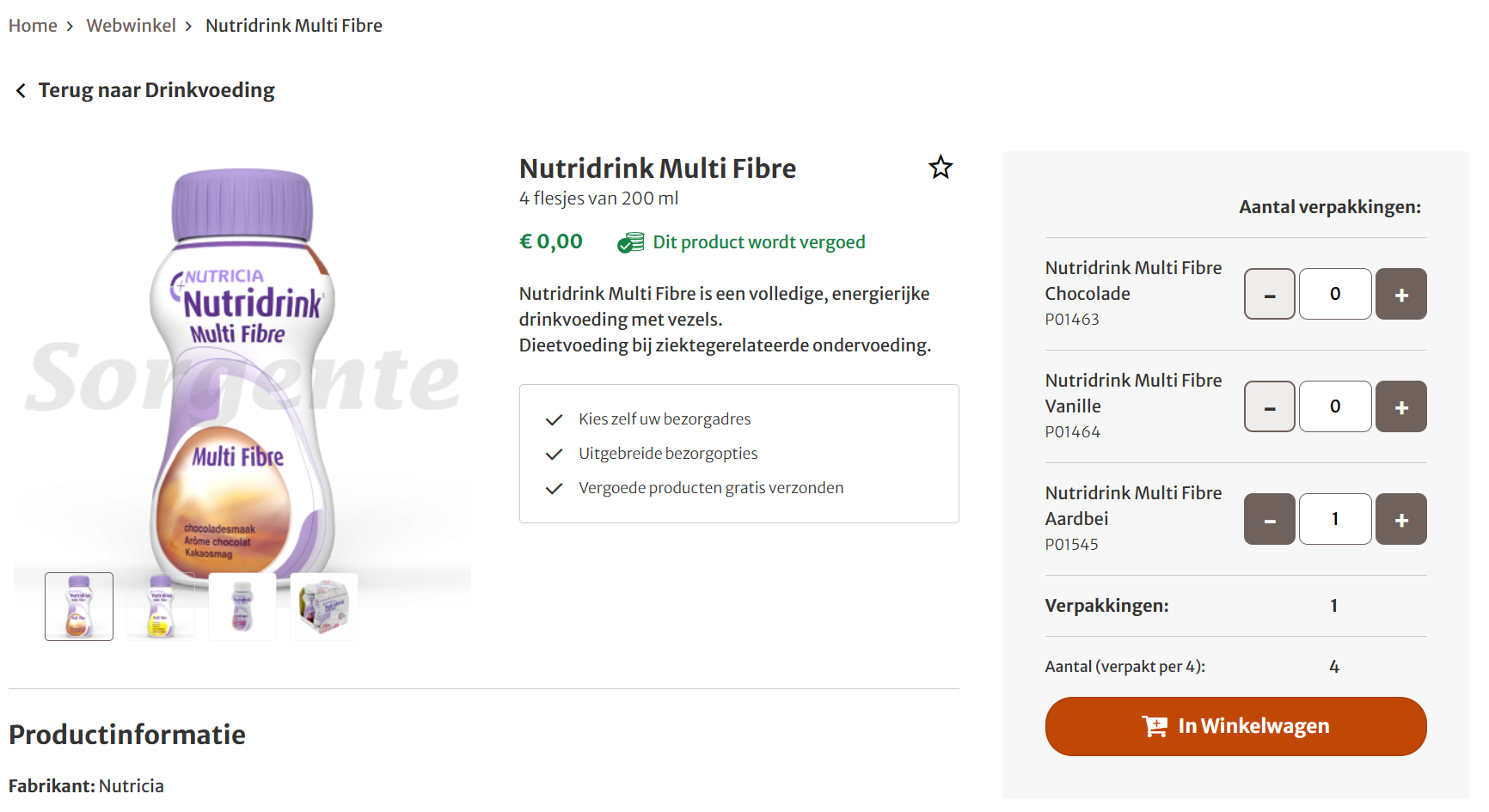Viewport: 1489px width, 812px height.
Task: Select the third pink bottle thumbnail
Action: (x=242, y=607)
